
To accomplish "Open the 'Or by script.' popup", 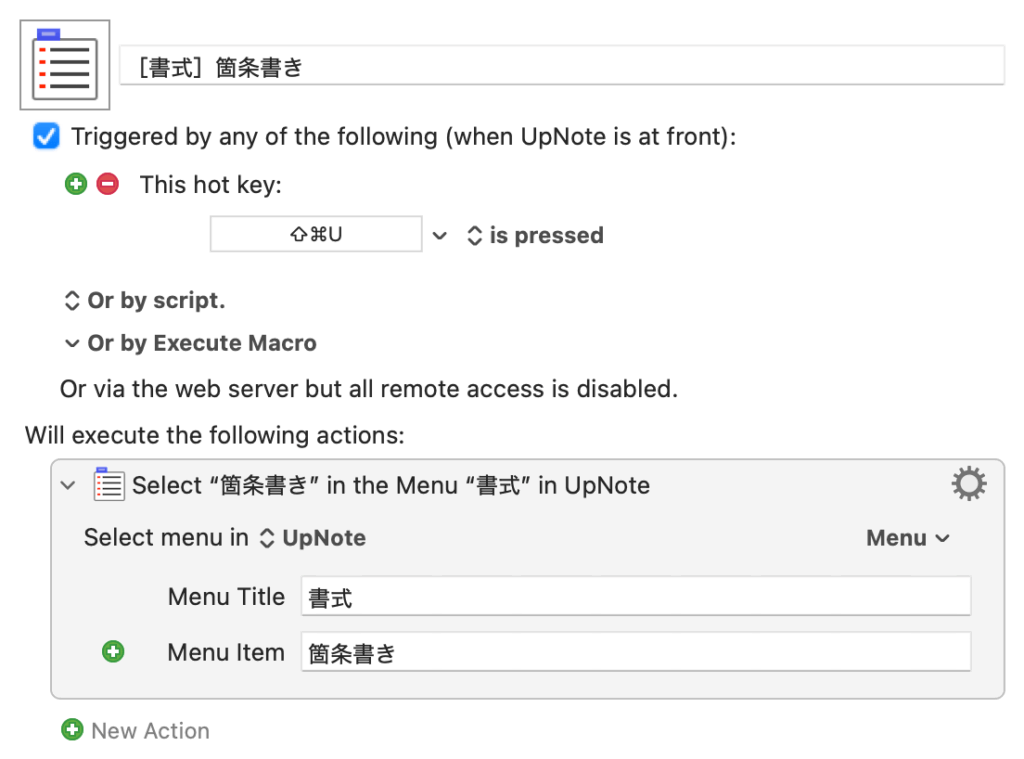I will click(x=144, y=300).
